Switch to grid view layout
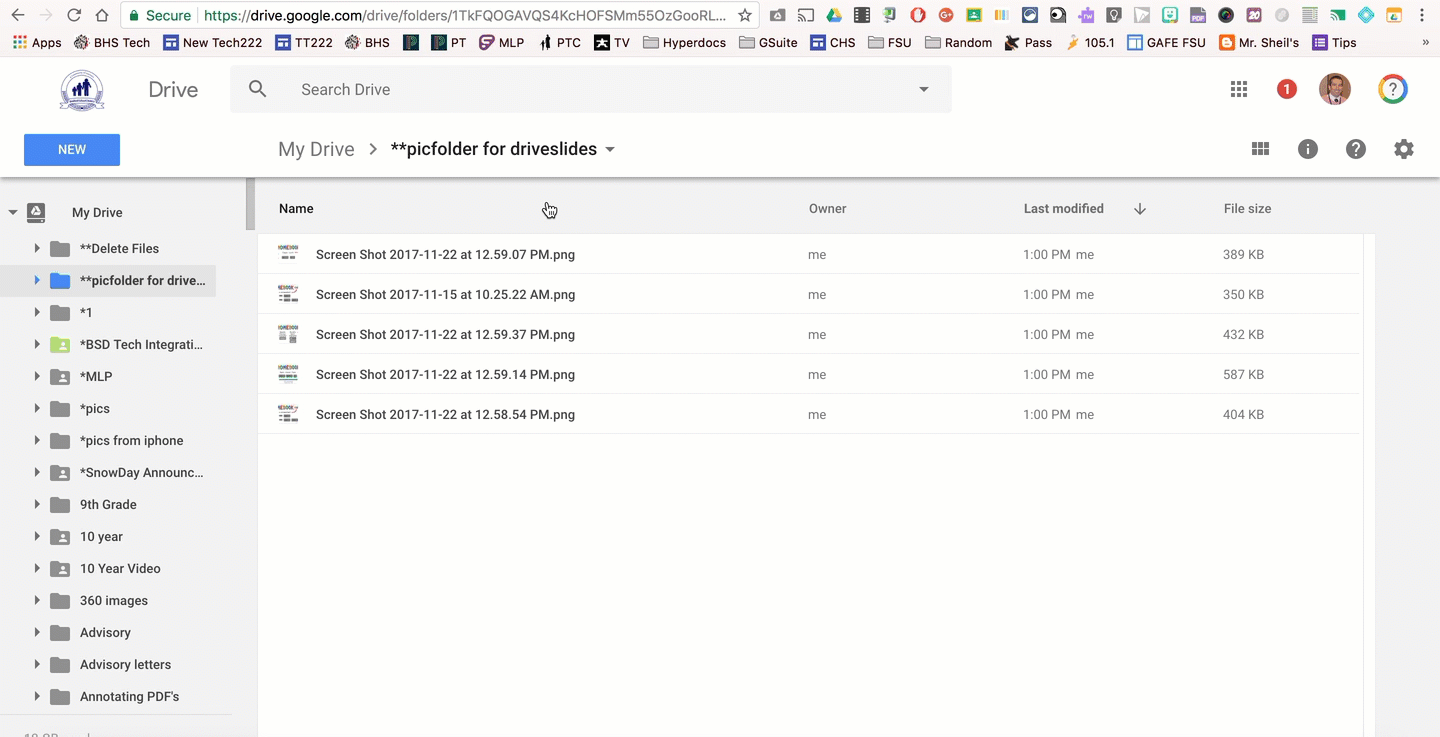Image resolution: width=1440 pixels, height=737 pixels. tap(1260, 149)
